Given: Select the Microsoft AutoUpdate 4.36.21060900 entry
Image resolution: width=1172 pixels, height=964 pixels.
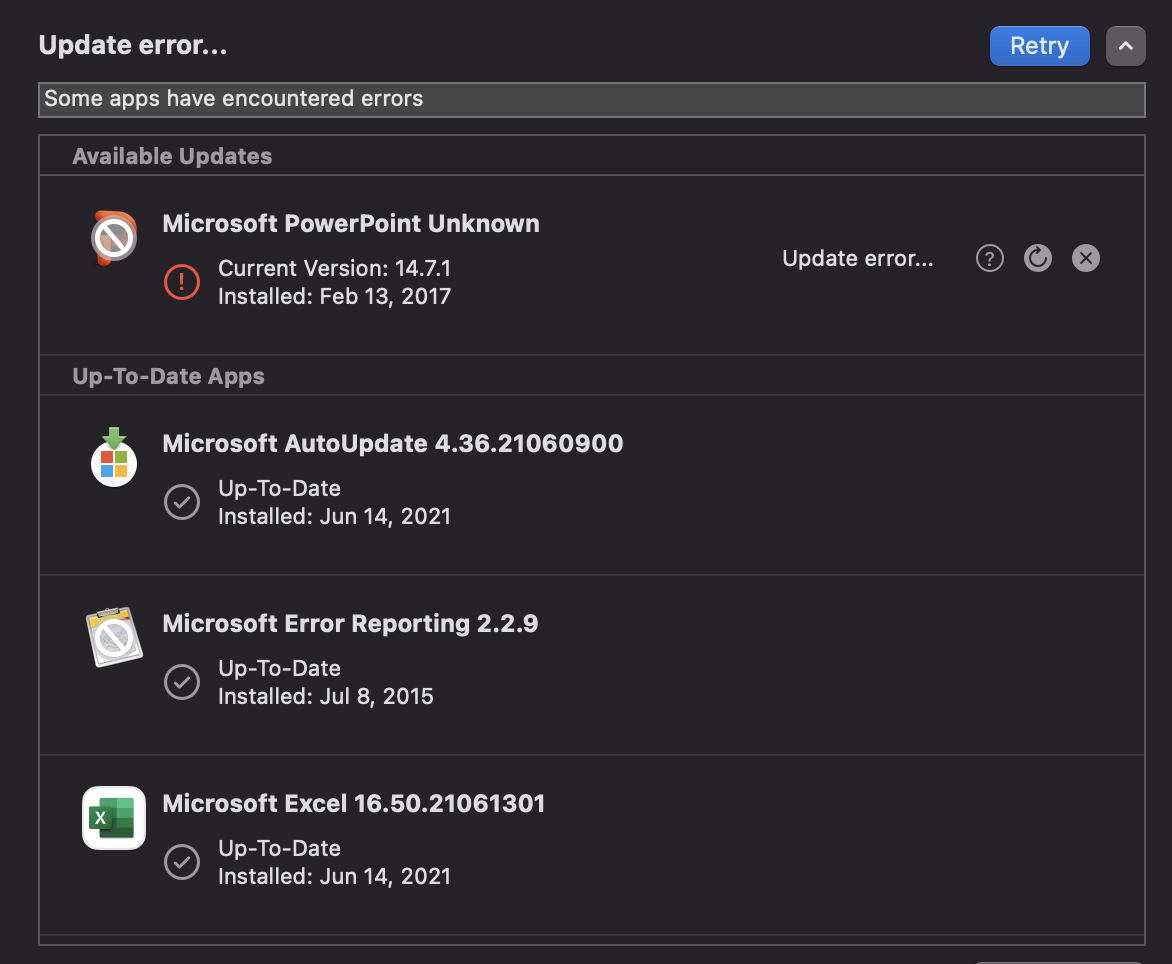Looking at the screenshot, I should pos(393,443).
